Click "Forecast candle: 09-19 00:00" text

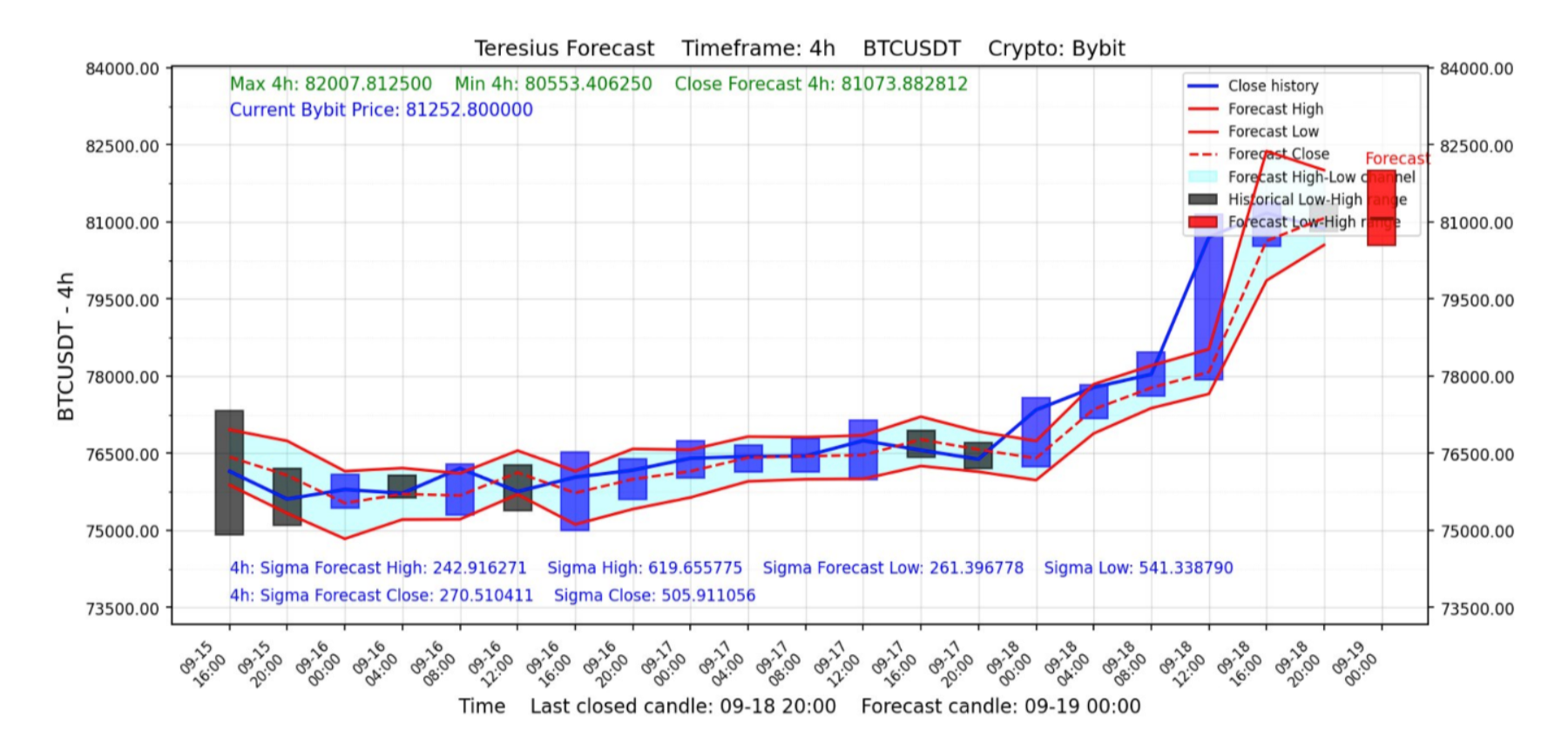coord(1001,706)
